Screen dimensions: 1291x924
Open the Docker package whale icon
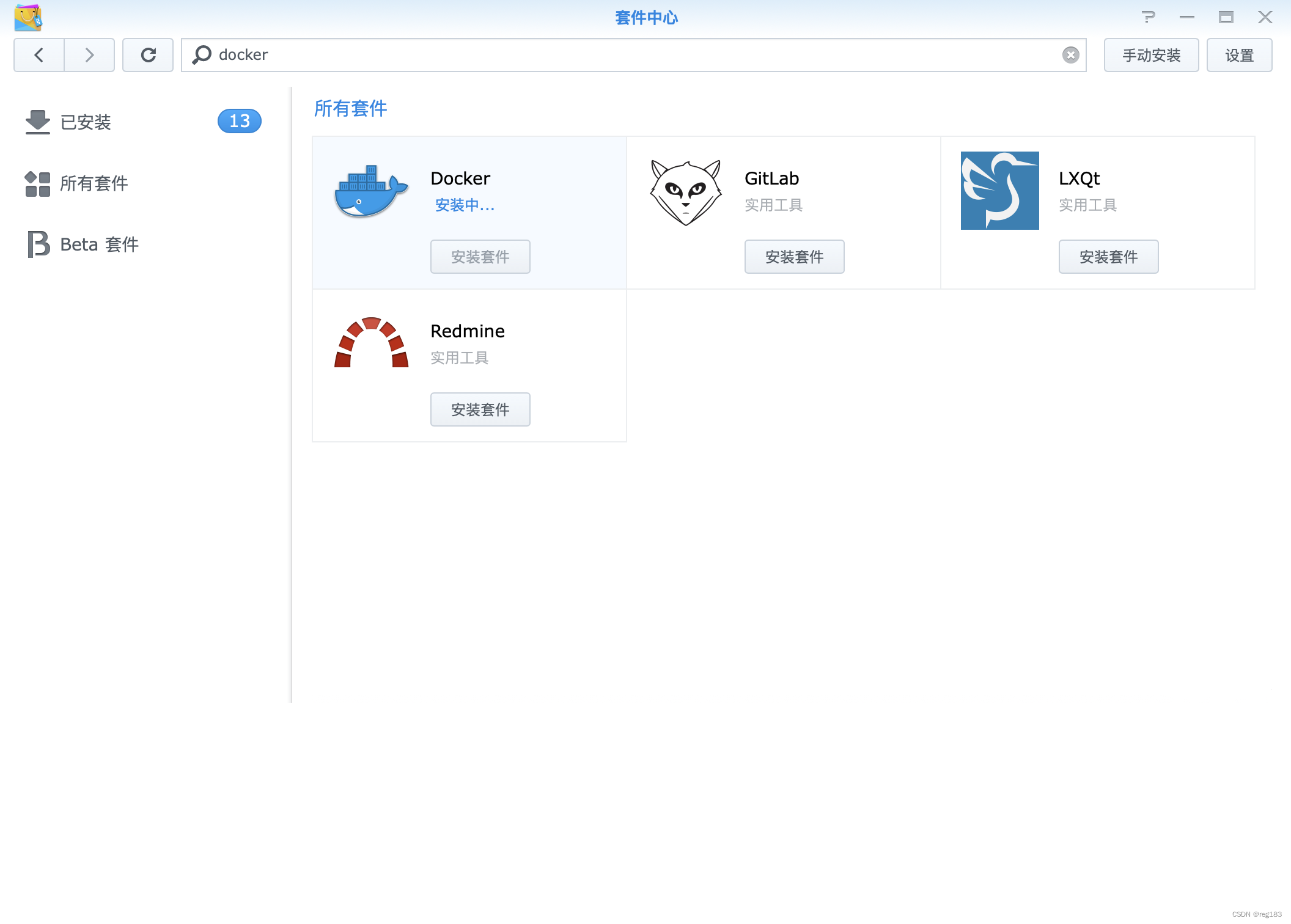[x=370, y=191]
